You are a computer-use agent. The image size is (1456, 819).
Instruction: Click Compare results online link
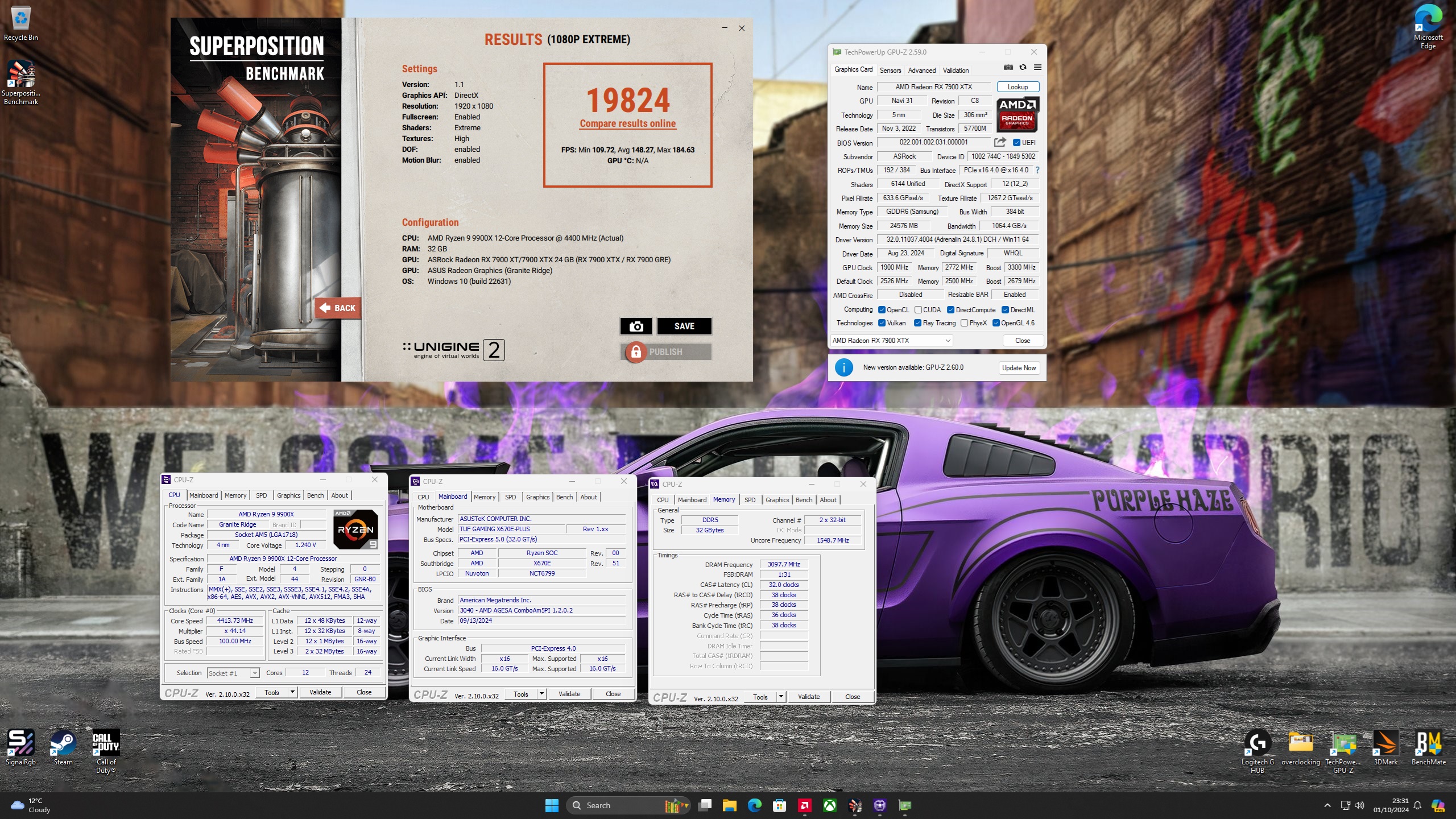627,123
